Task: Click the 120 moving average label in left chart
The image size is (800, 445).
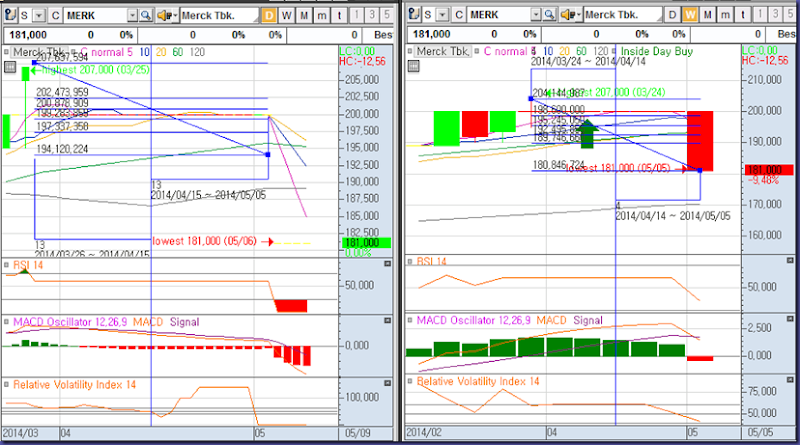Action: tap(197, 52)
